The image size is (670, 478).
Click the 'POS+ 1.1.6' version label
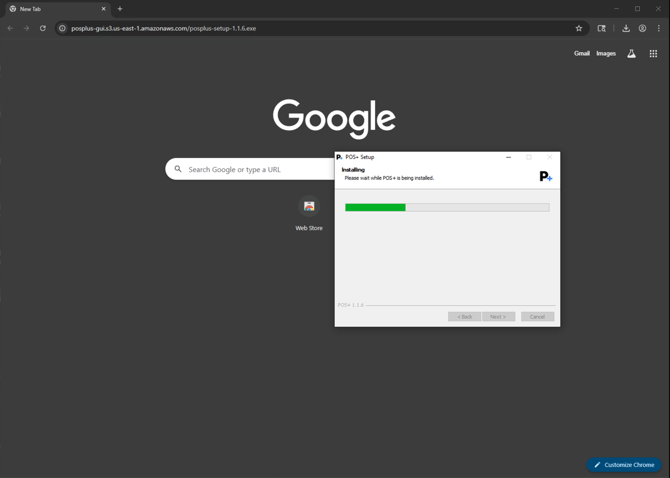point(351,305)
